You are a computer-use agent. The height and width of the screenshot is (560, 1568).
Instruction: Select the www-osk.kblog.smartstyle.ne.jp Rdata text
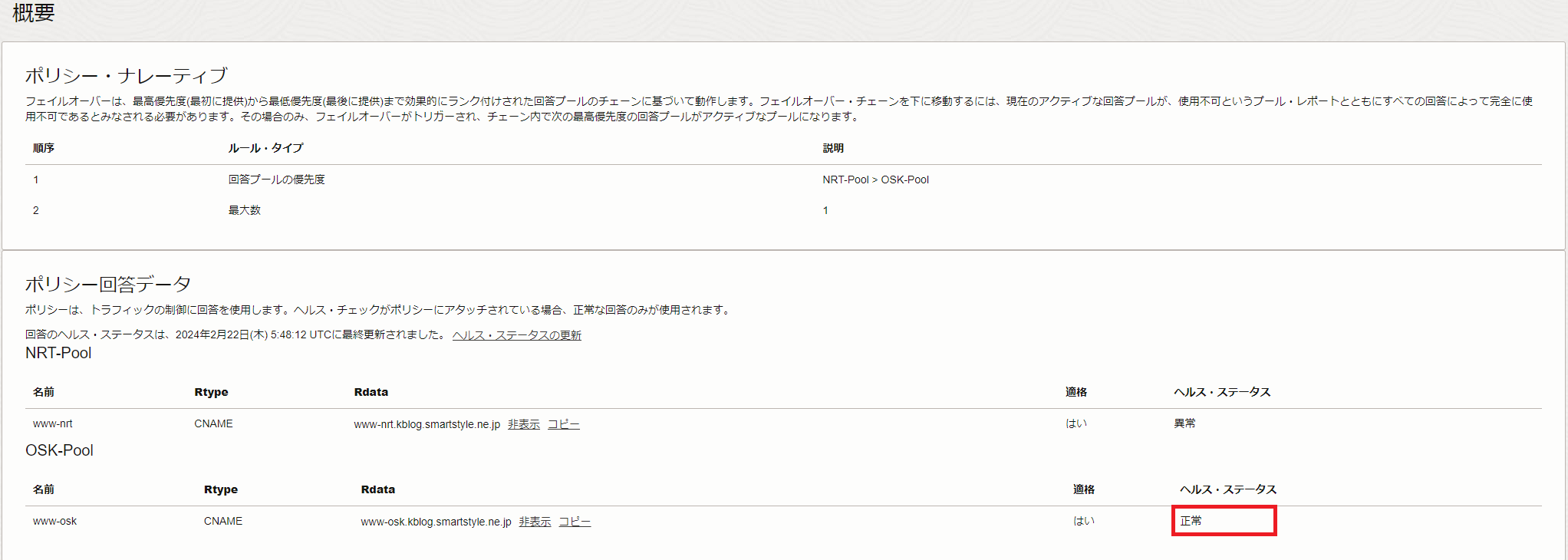(x=436, y=522)
